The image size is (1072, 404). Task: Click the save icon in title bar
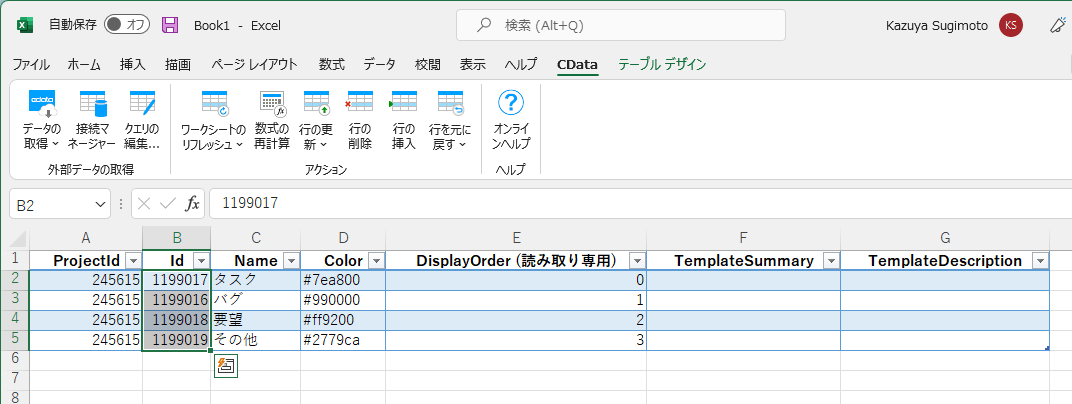170,25
